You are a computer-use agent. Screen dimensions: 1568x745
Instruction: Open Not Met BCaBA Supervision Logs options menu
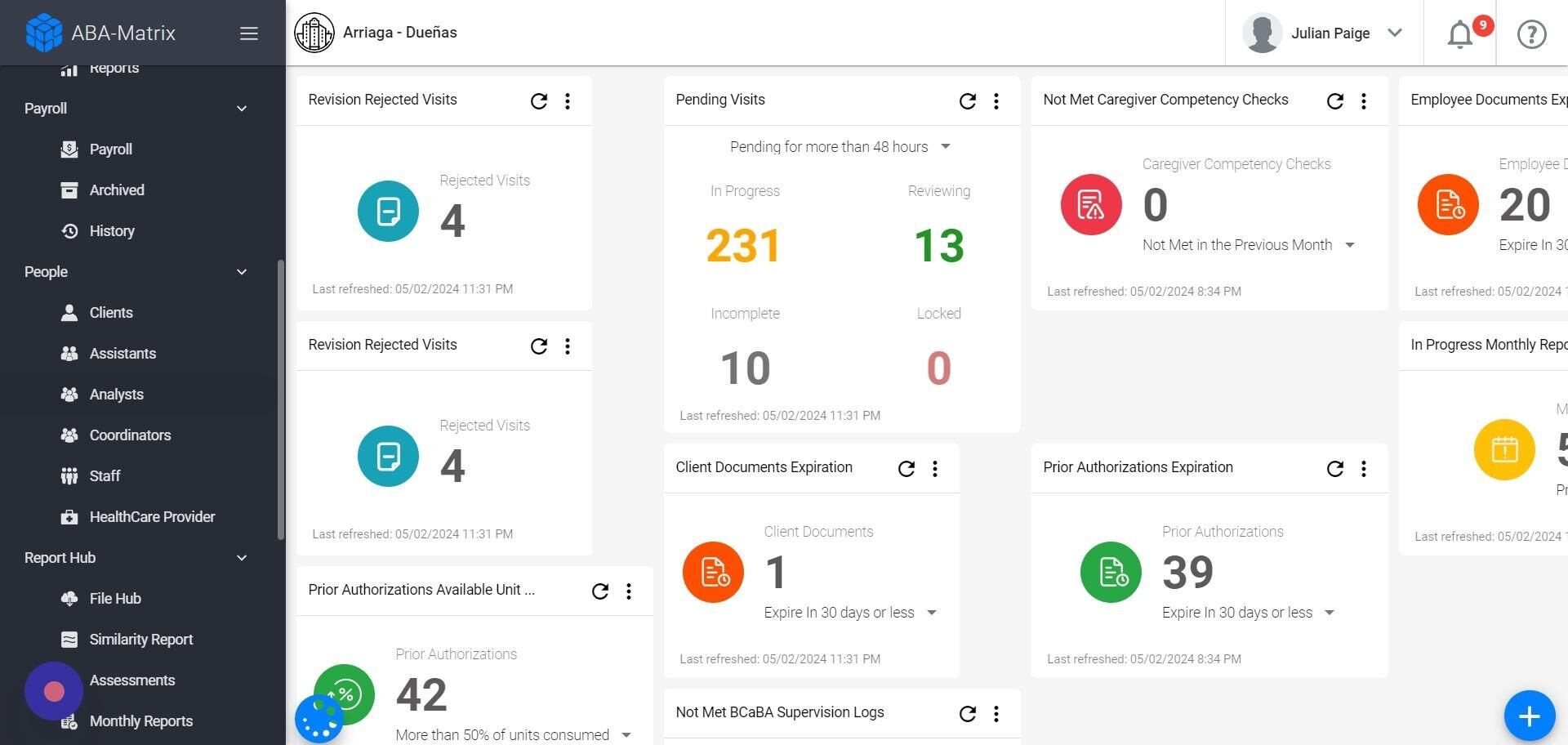(x=996, y=713)
